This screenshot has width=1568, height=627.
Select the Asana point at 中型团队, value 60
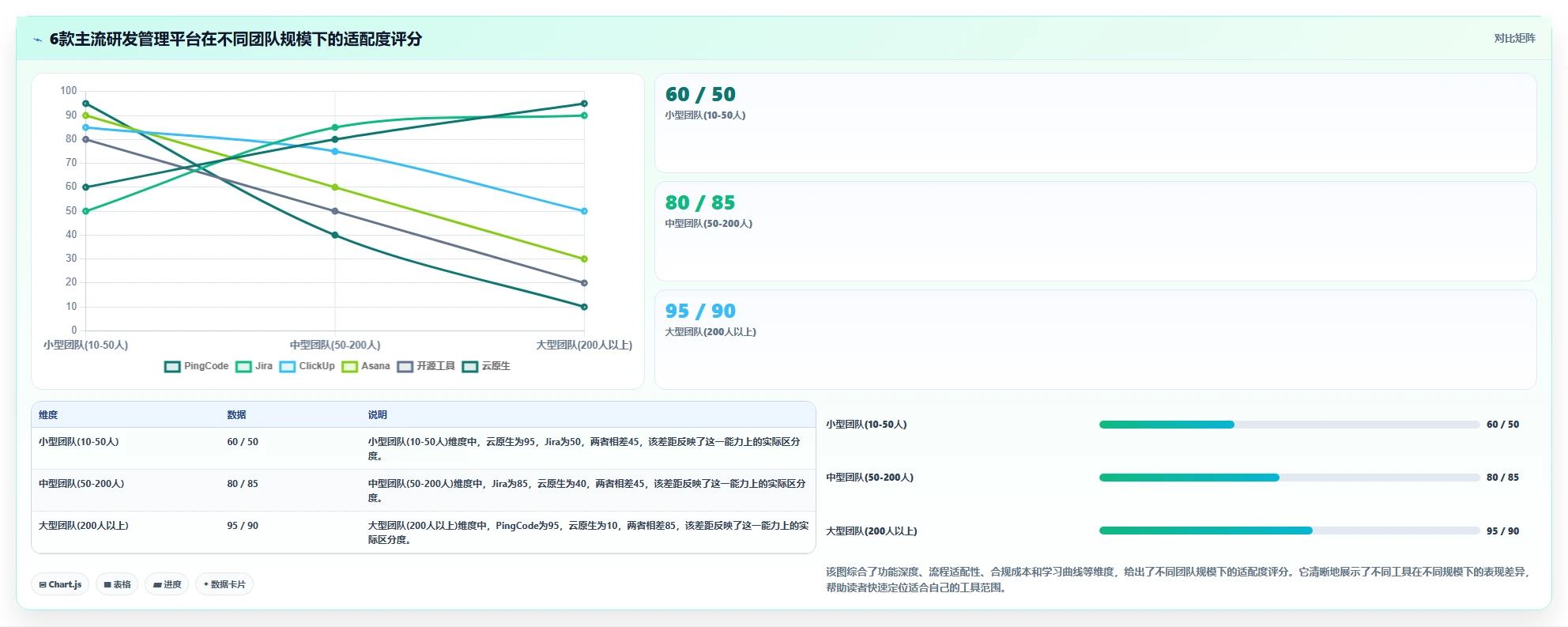(x=335, y=187)
